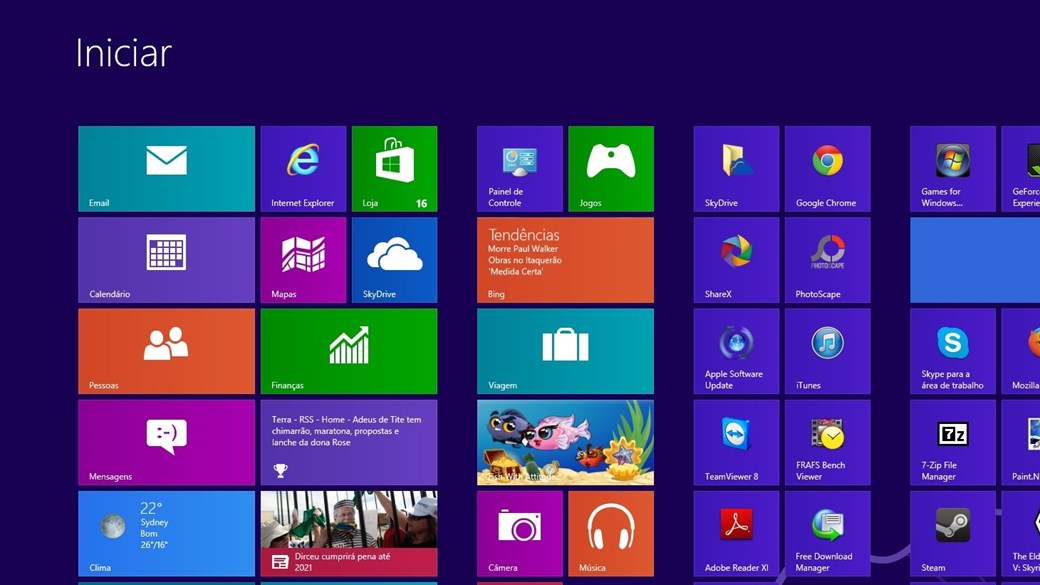Open the Pessoas tile
This screenshot has height=585, width=1040.
(x=166, y=350)
